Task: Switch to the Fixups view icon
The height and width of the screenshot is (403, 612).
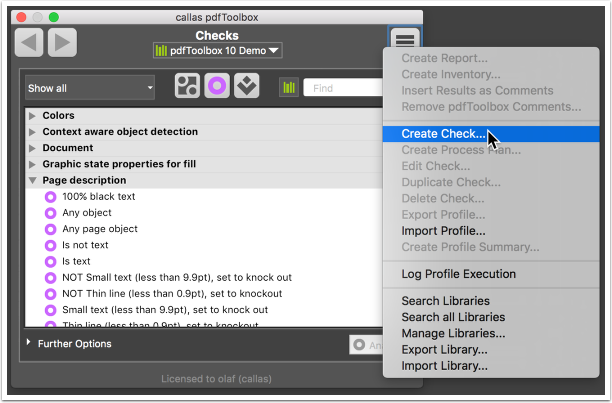Action: (247, 86)
